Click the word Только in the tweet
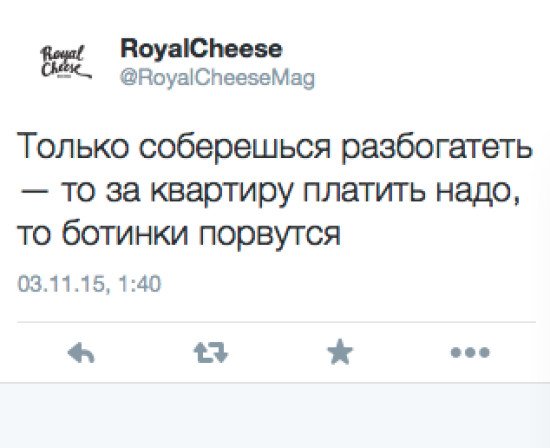Viewport: 550px width, 448px height. coord(73,146)
